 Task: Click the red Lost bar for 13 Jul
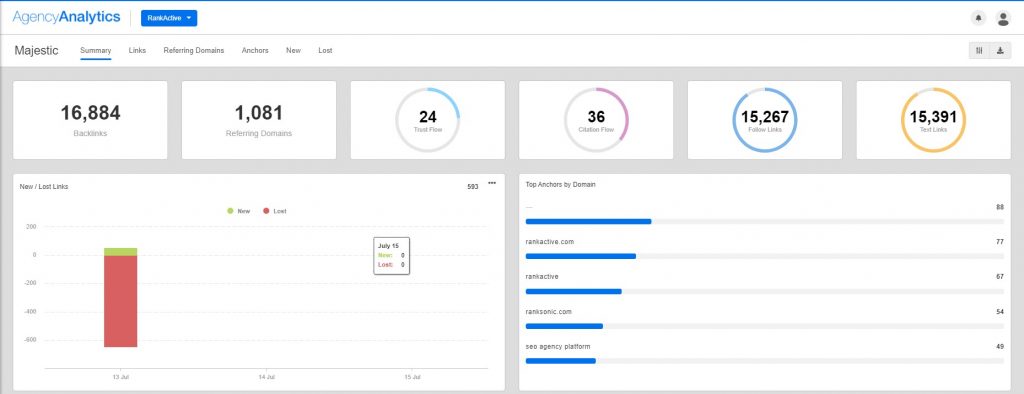pos(120,301)
